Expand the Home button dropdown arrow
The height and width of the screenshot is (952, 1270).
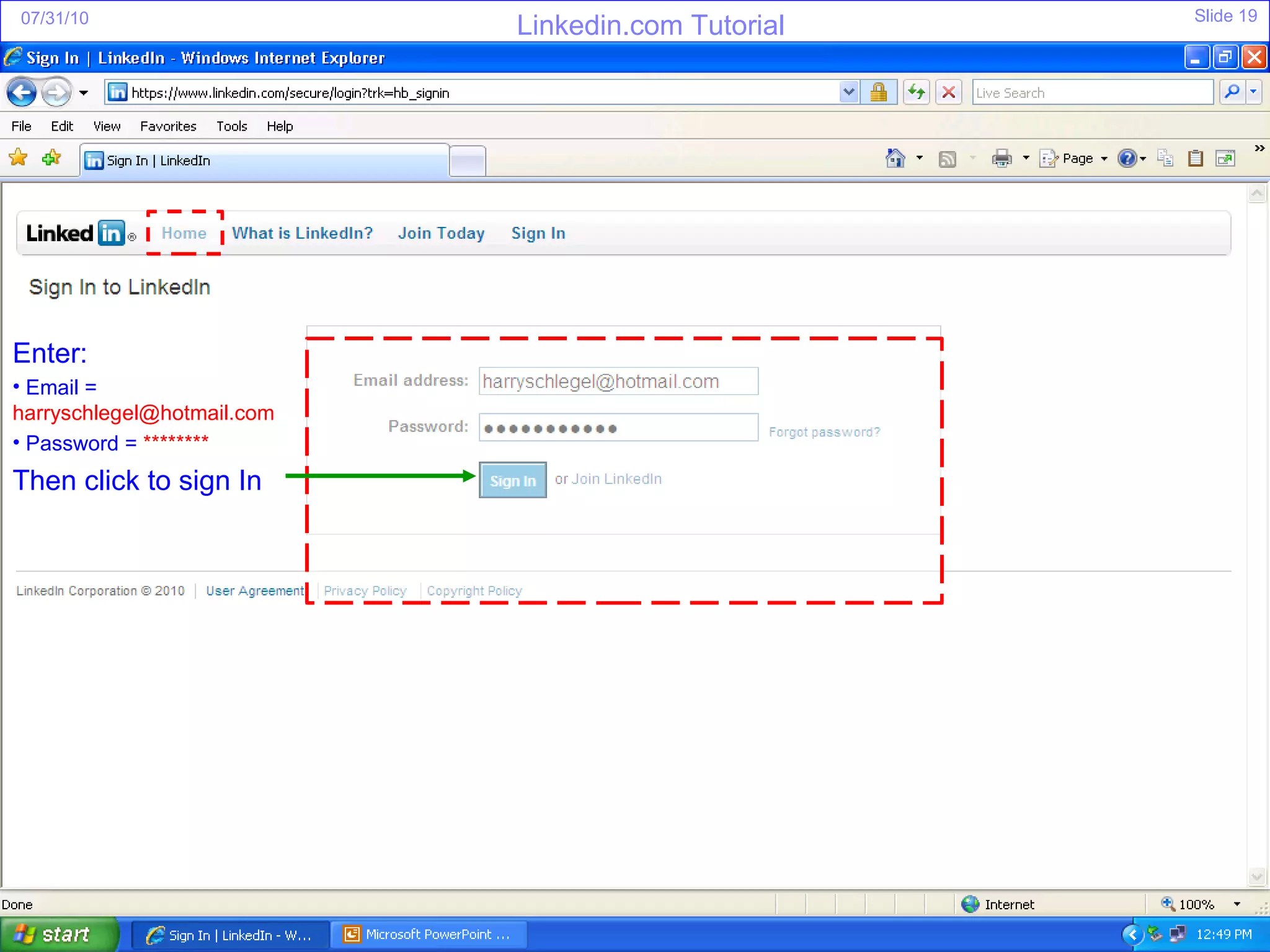(920, 159)
